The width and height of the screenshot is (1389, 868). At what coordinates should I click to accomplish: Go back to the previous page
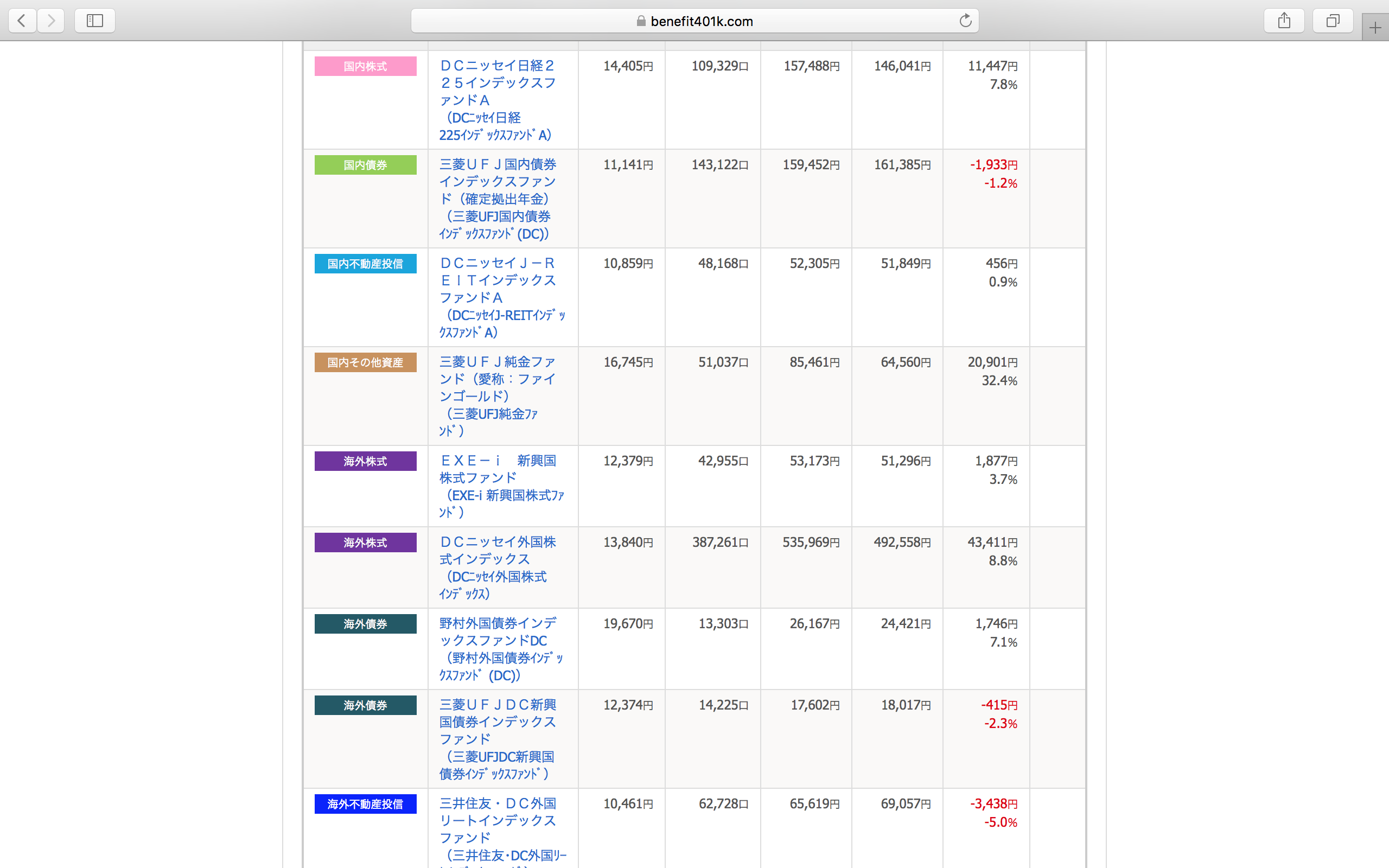point(22,21)
